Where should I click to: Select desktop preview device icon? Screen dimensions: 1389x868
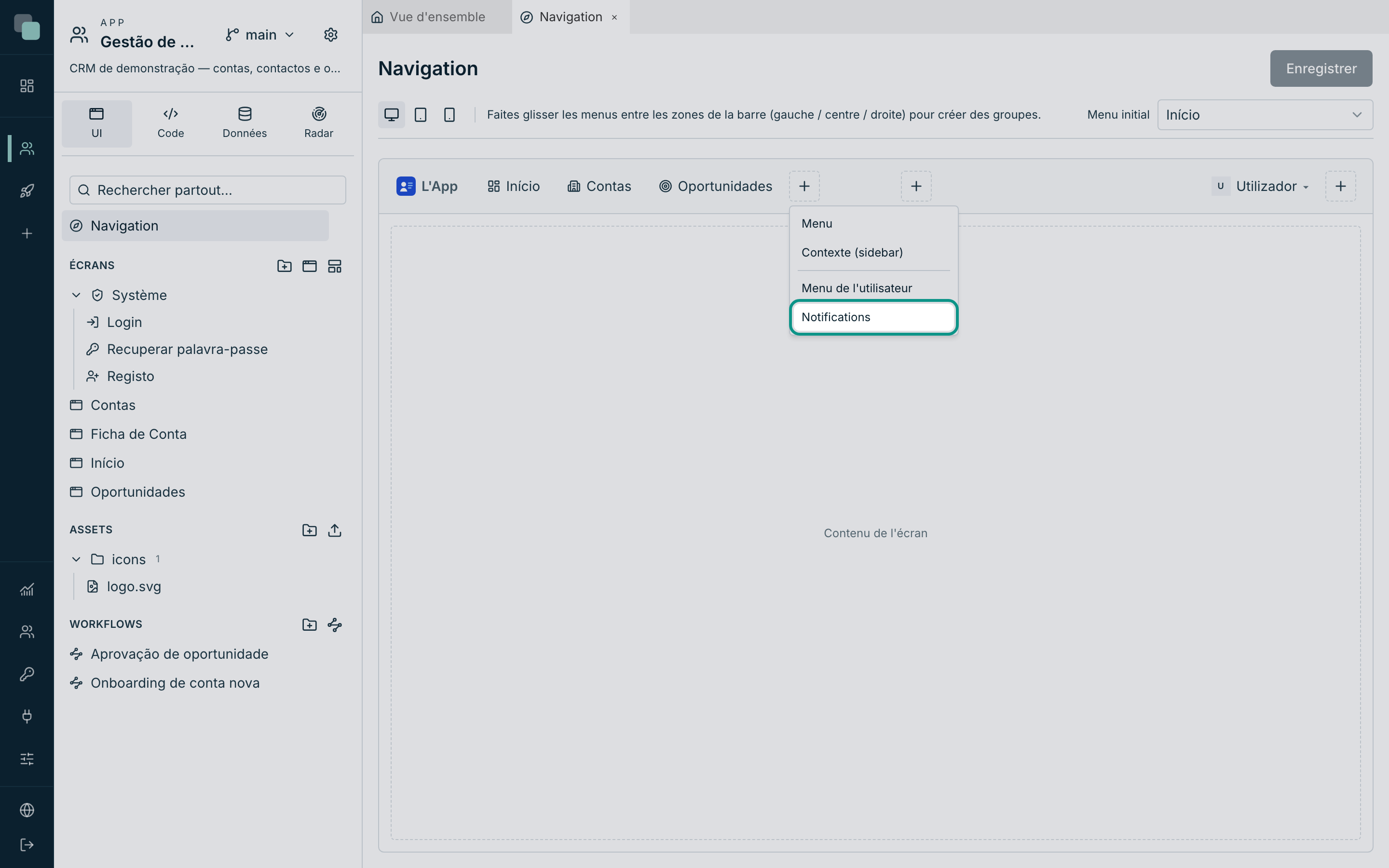(x=392, y=115)
